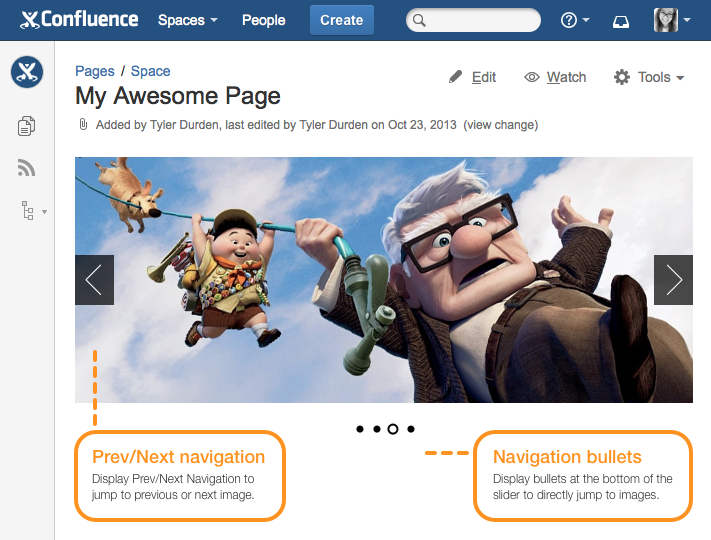Select the first slider navigation bullet
This screenshot has height=540, width=711.
pos(360,429)
